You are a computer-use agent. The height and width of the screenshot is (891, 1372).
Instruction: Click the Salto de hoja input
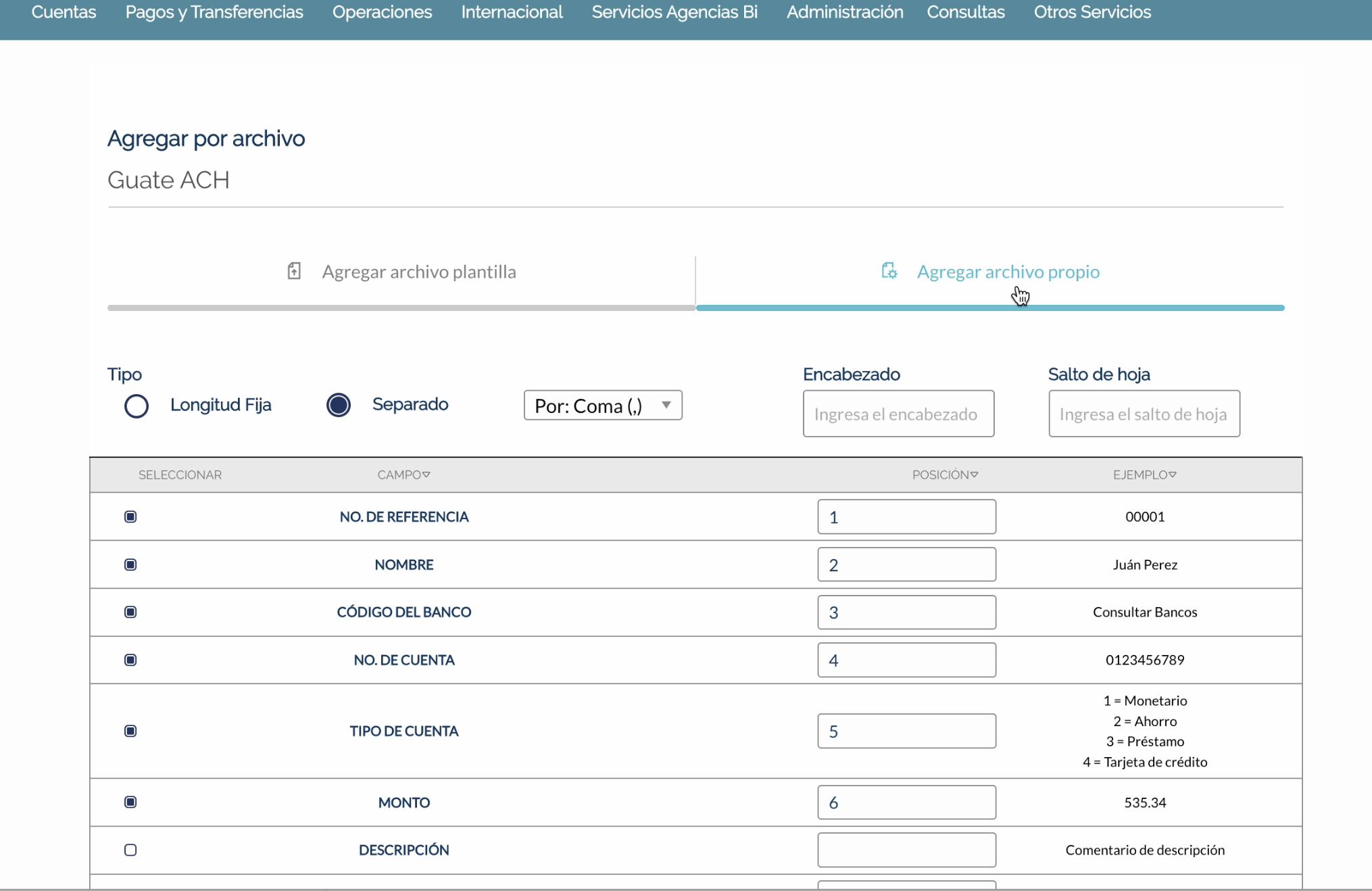click(x=1144, y=414)
